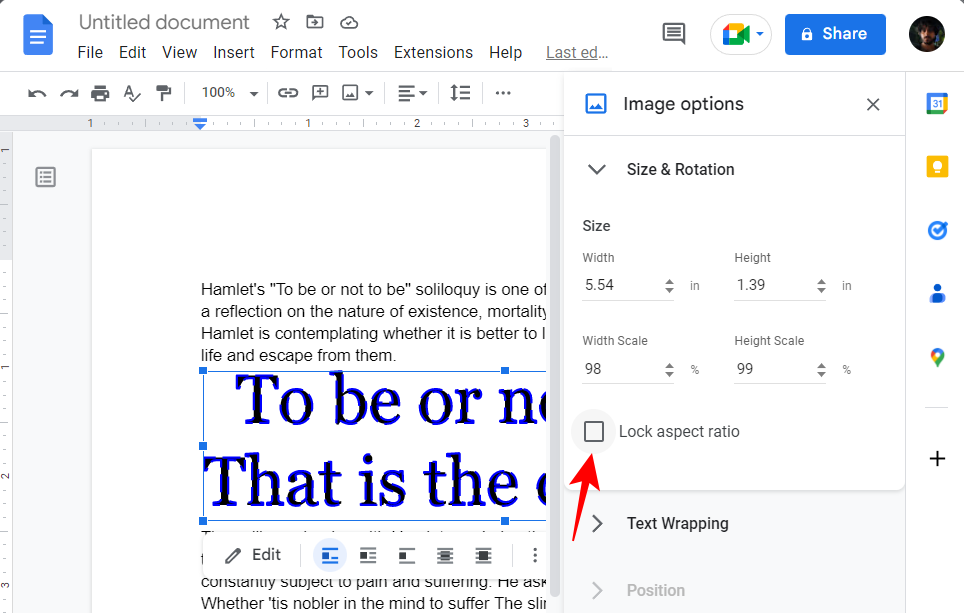Screen dimensions: 964x613
Task: Click the undo arrow in toolbar
Action: pyautogui.click(x=37, y=93)
